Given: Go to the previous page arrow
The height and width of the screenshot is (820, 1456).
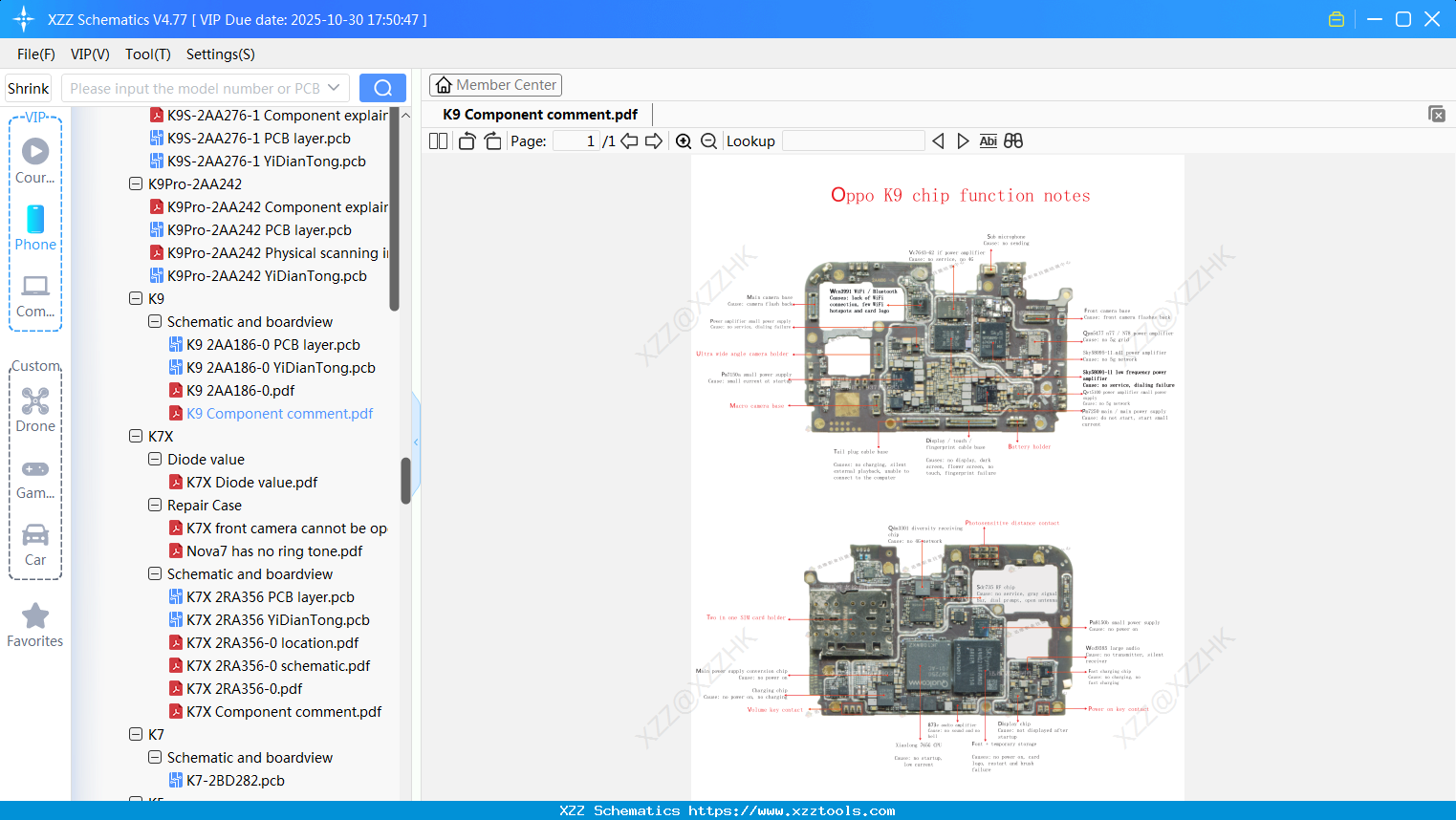Looking at the screenshot, I should coord(629,141).
